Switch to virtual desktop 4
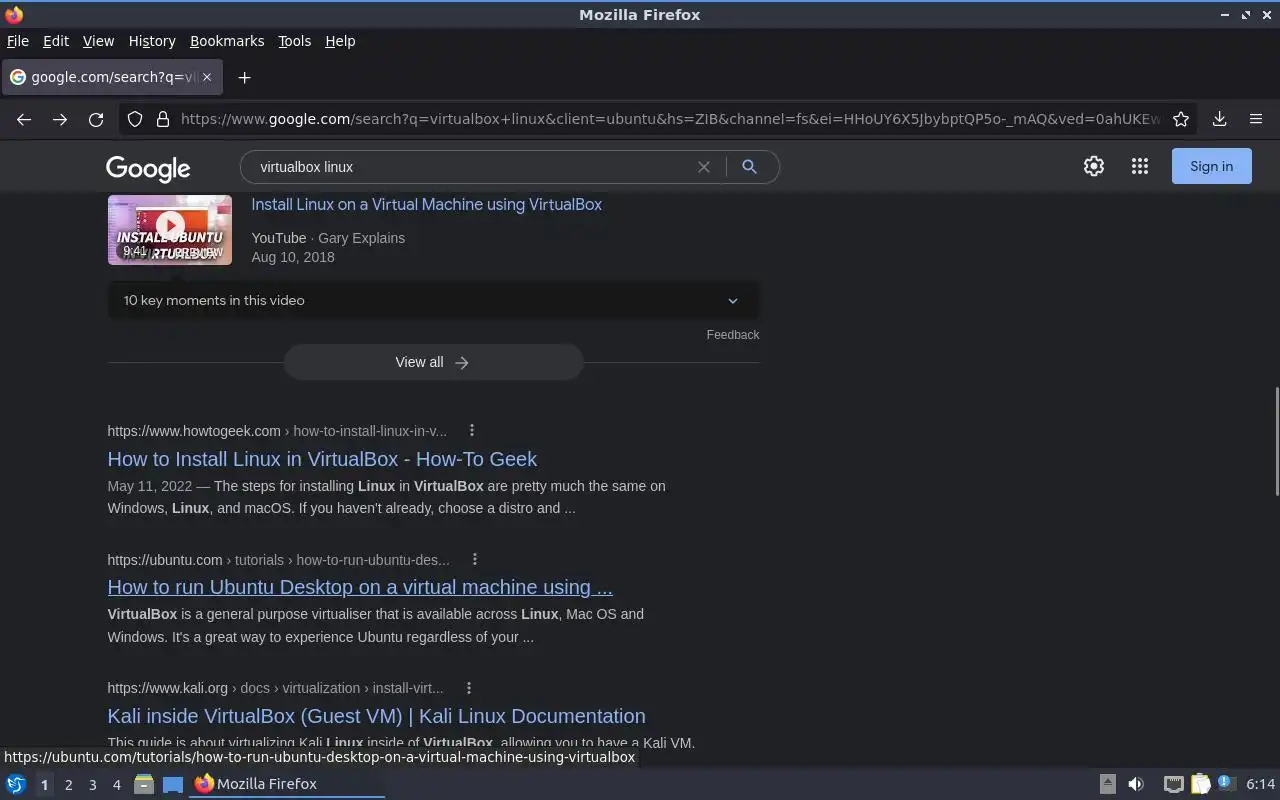 (116, 785)
